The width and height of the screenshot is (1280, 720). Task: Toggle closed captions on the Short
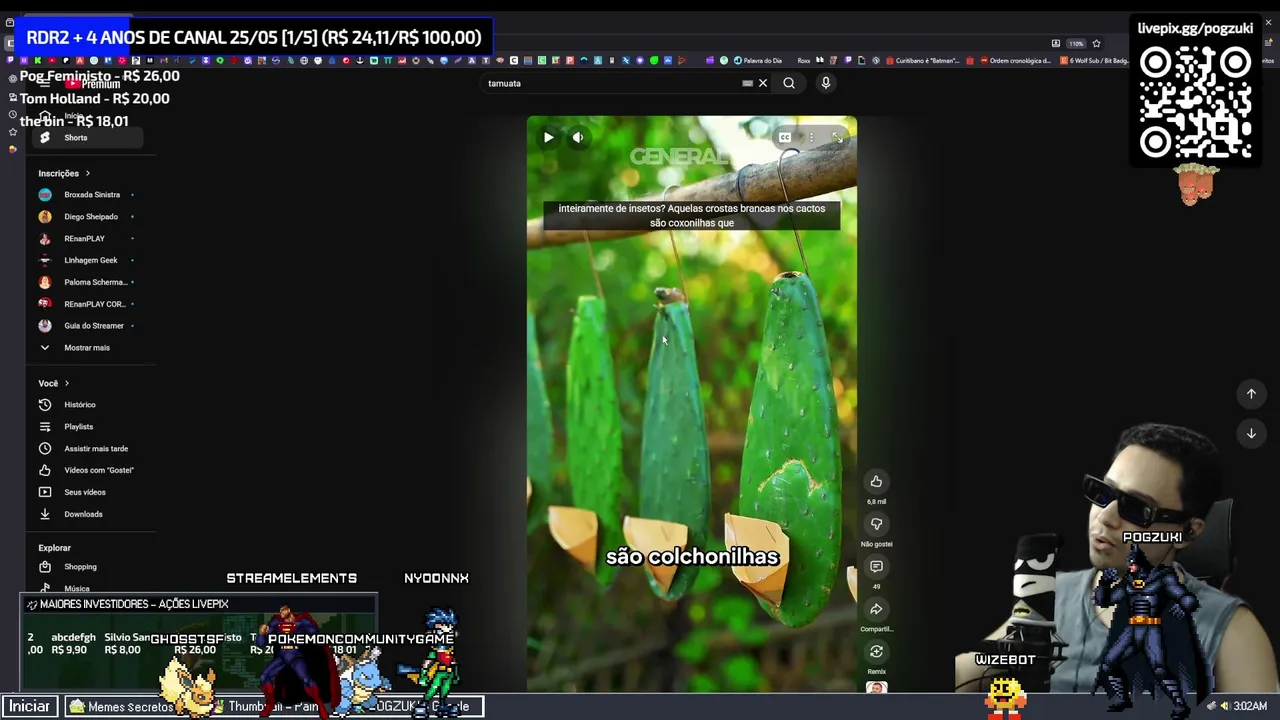[x=785, y=138]
